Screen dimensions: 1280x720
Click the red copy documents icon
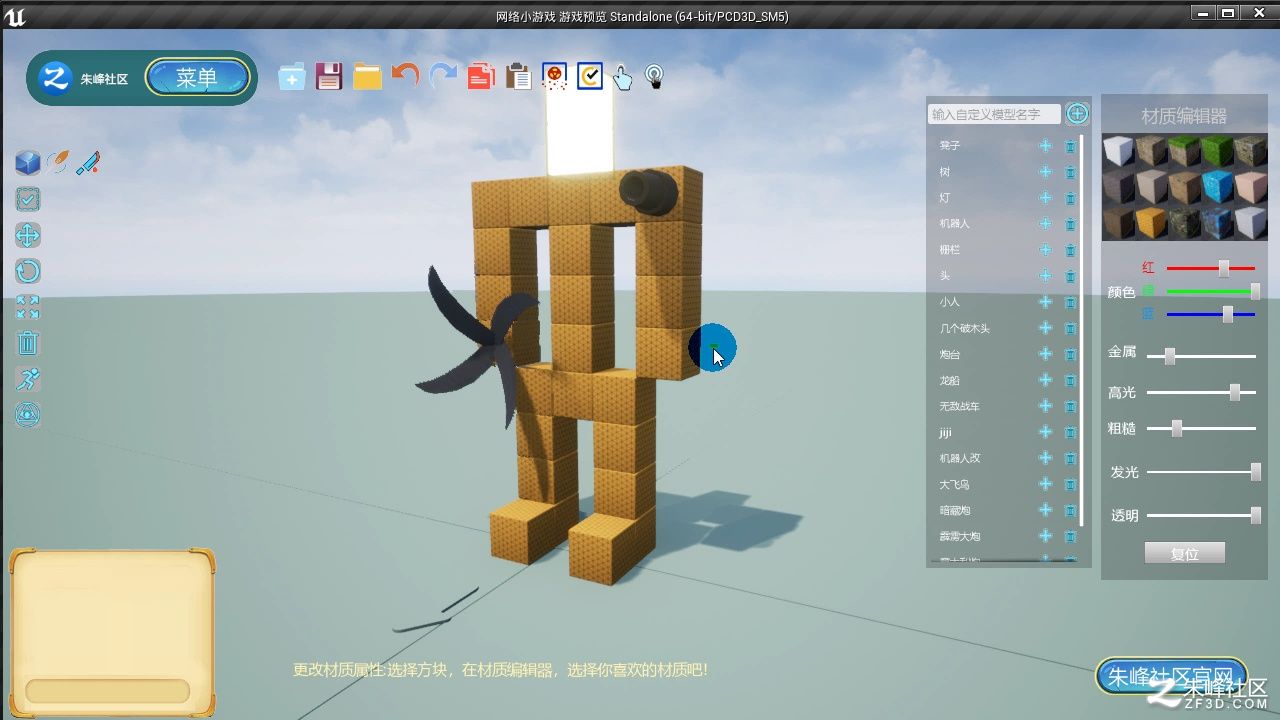click(x=481, y=77)
